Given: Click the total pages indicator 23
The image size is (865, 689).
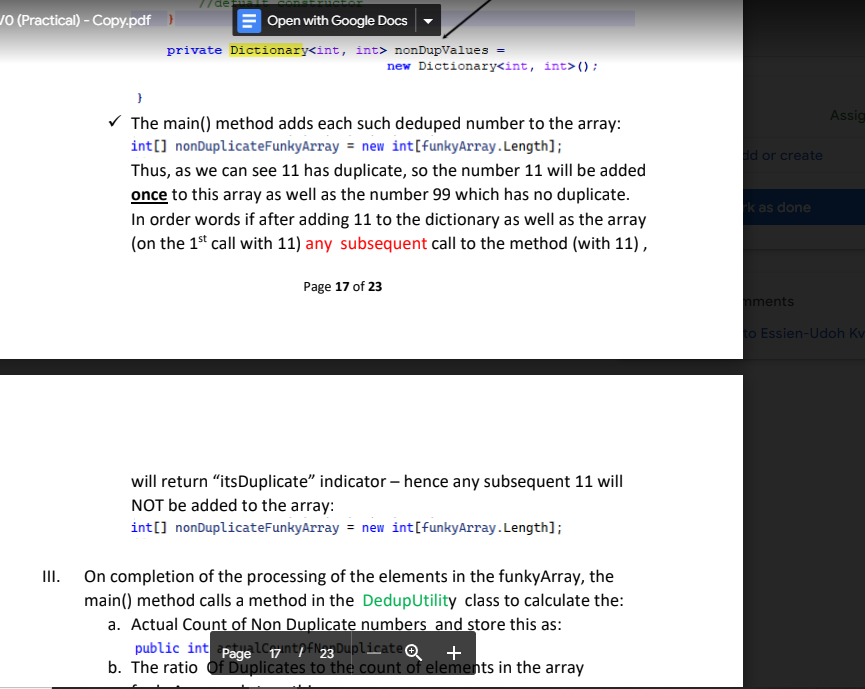Looking at the screenshot, I should pos(325,652).
